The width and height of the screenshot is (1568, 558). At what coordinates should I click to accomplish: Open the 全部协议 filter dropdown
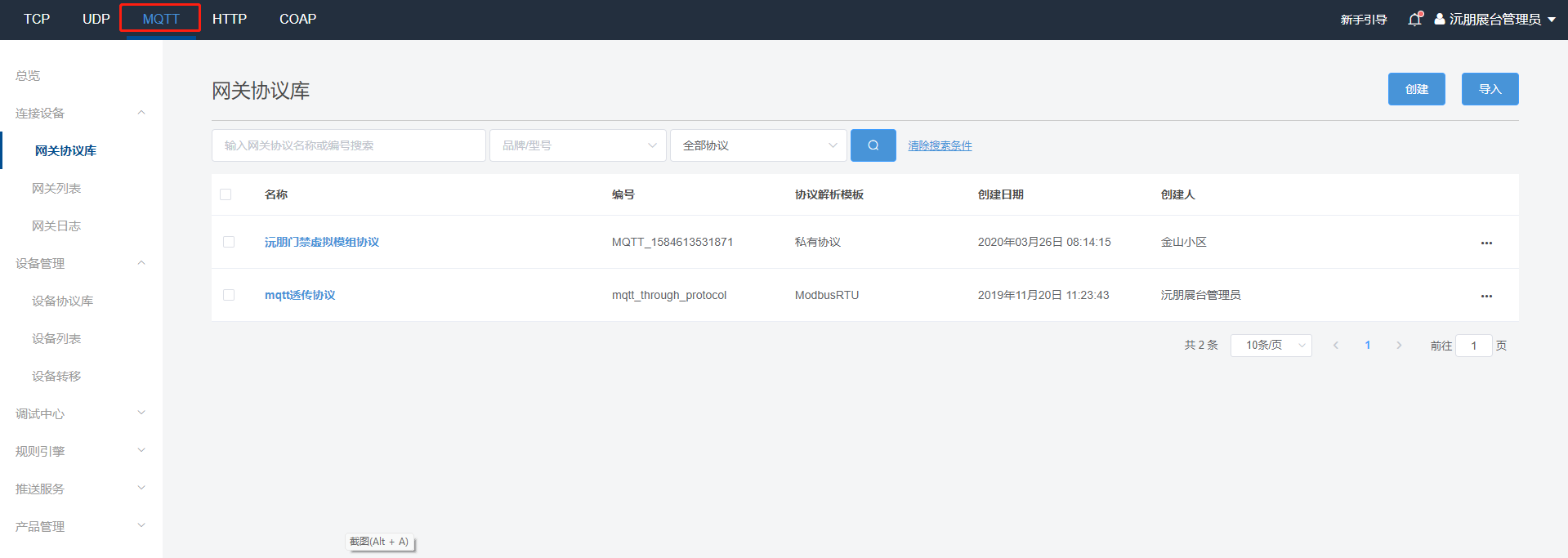coord(758,145)
